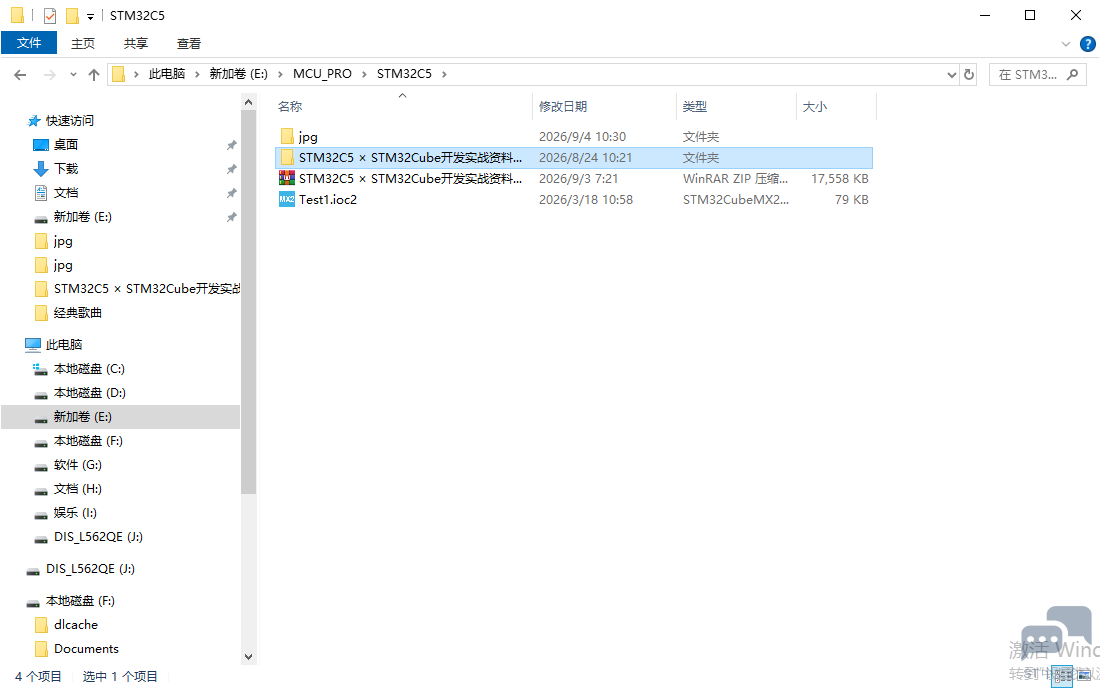The image size is (1100, 689).
Task: Switch to the 查看 ribbon tab
Action: (189, 44)
